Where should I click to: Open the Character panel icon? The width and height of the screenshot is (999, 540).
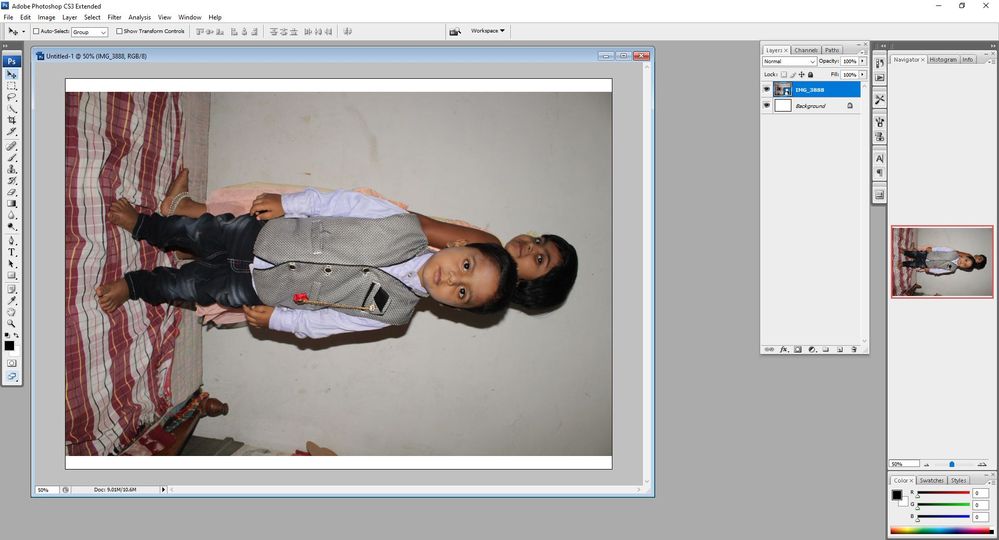[x=879, y=159]
